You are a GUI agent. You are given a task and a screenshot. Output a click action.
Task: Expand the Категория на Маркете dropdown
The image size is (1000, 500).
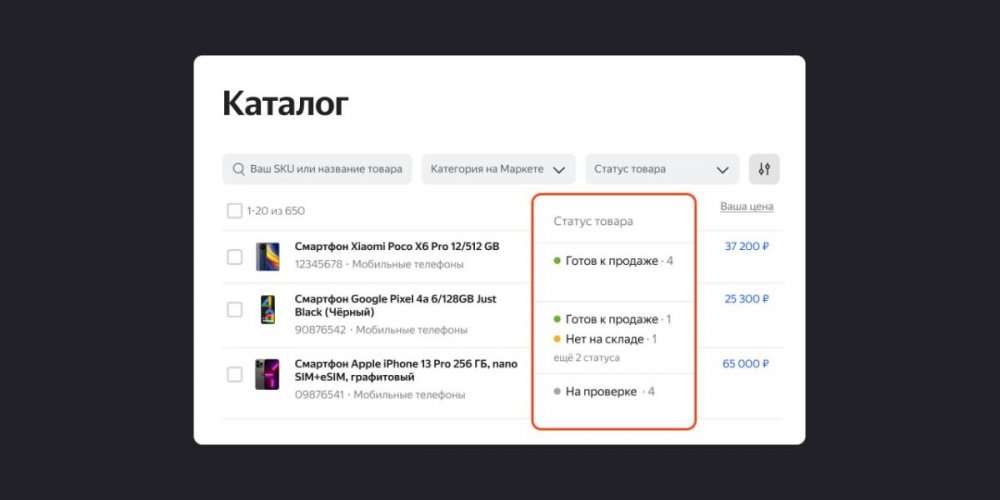[498, 169]
